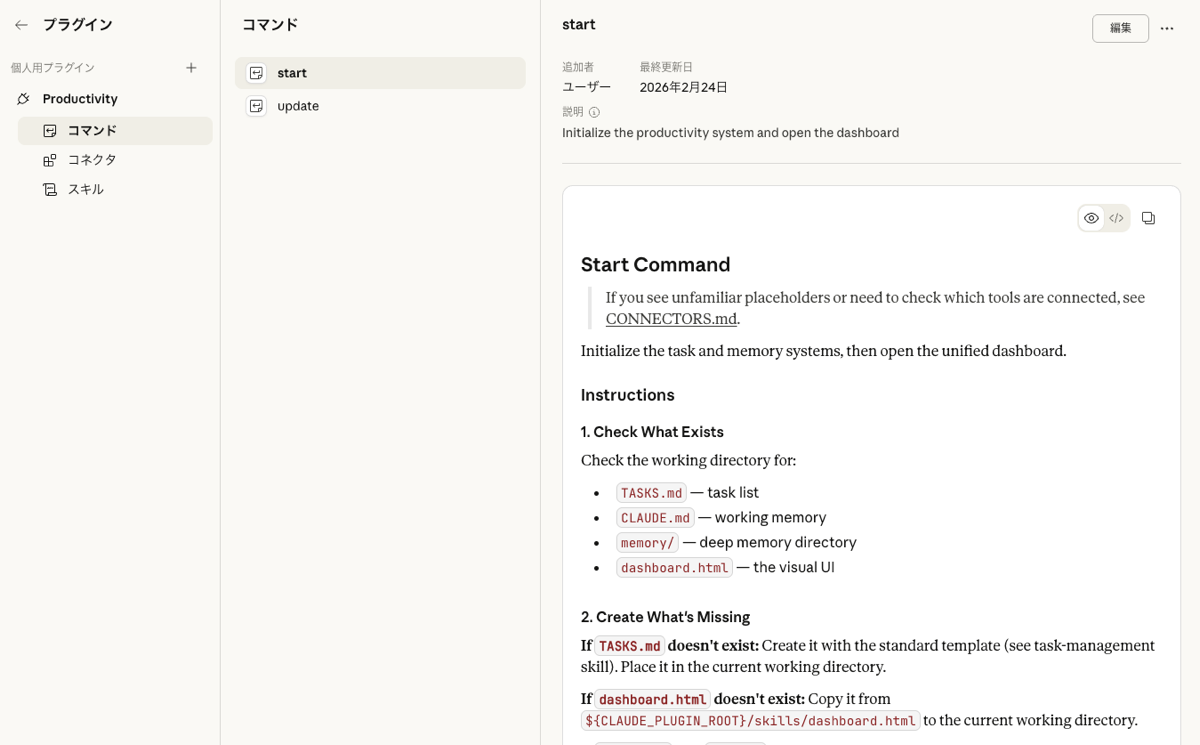
Task: Switch to rendered preview with eye icon
Action: pos(1091,218)
